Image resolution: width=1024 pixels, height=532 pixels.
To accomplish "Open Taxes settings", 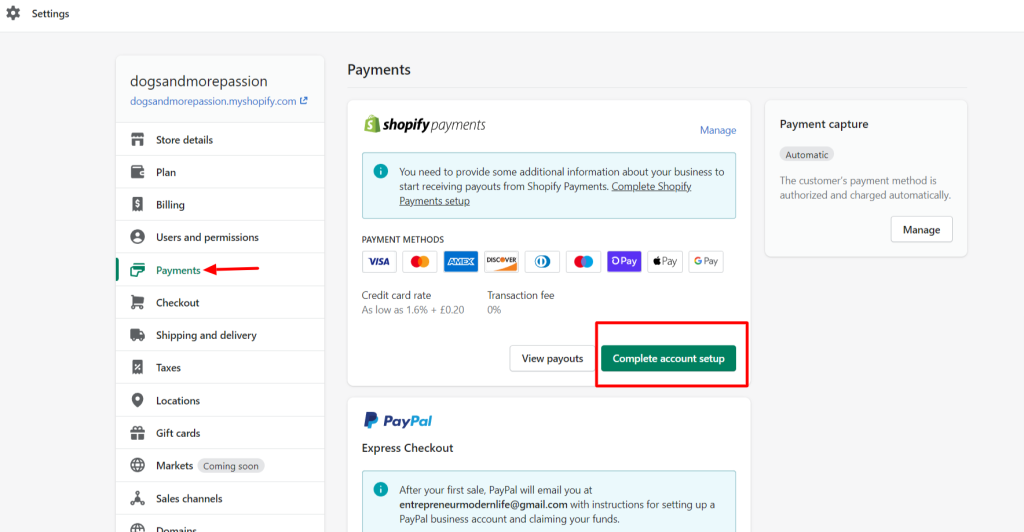I will 220,368.
